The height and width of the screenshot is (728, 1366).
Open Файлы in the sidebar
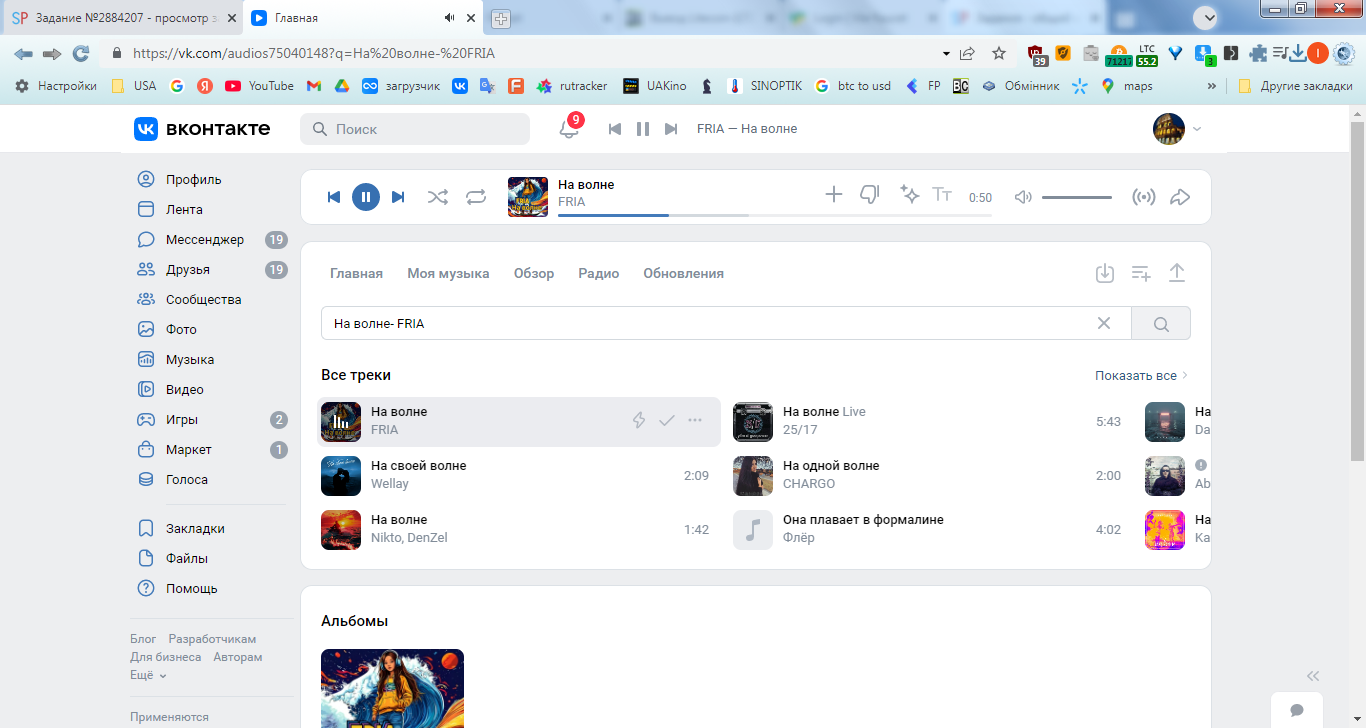tap(187, 559)
